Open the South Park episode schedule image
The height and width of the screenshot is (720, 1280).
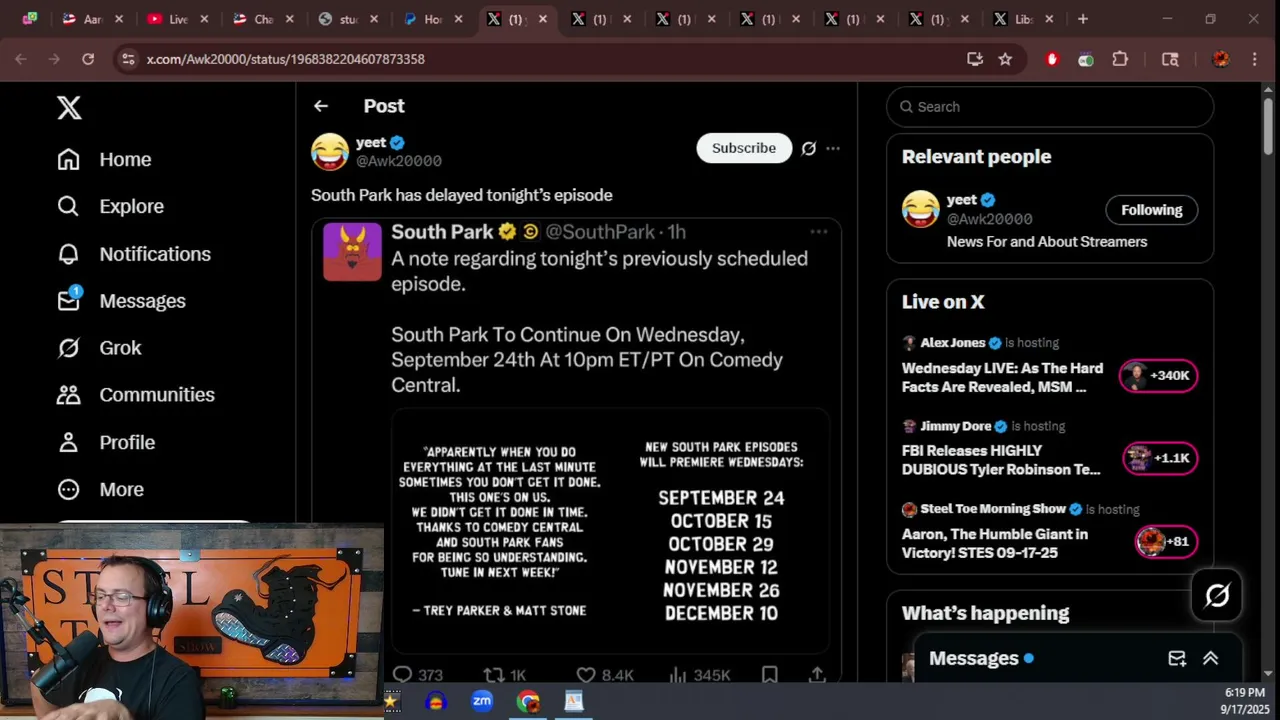pyautogui.click(x=610, y=530)
